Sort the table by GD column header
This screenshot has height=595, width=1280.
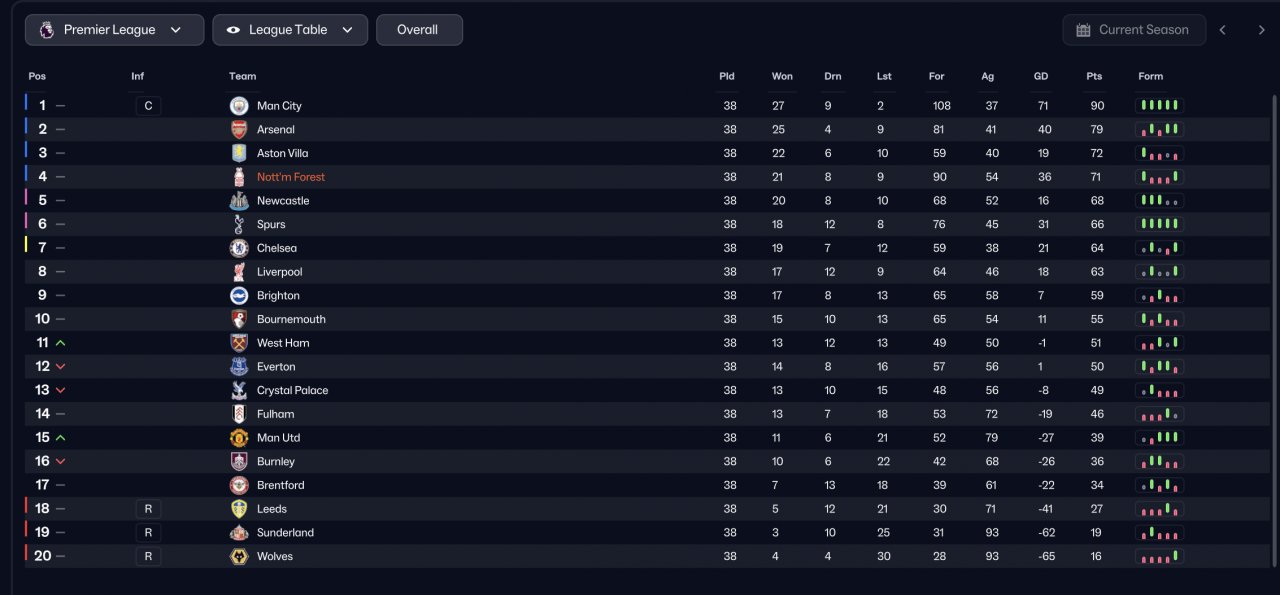pyautogui.click(x=1041, y=76)
